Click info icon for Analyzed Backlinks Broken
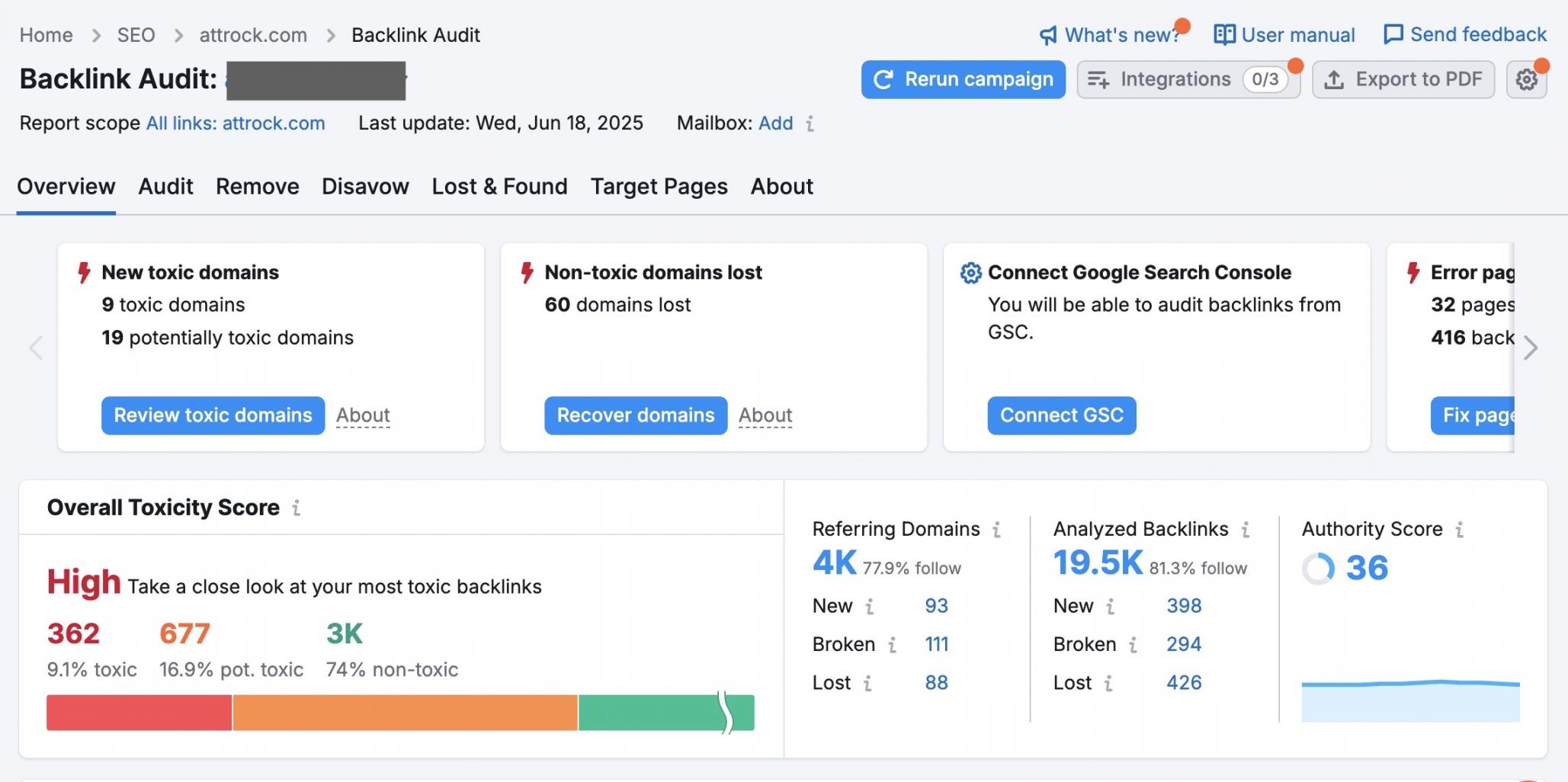Image resolution: width=1568 pixels, height=782 pixels. (x=1134, y=645)
